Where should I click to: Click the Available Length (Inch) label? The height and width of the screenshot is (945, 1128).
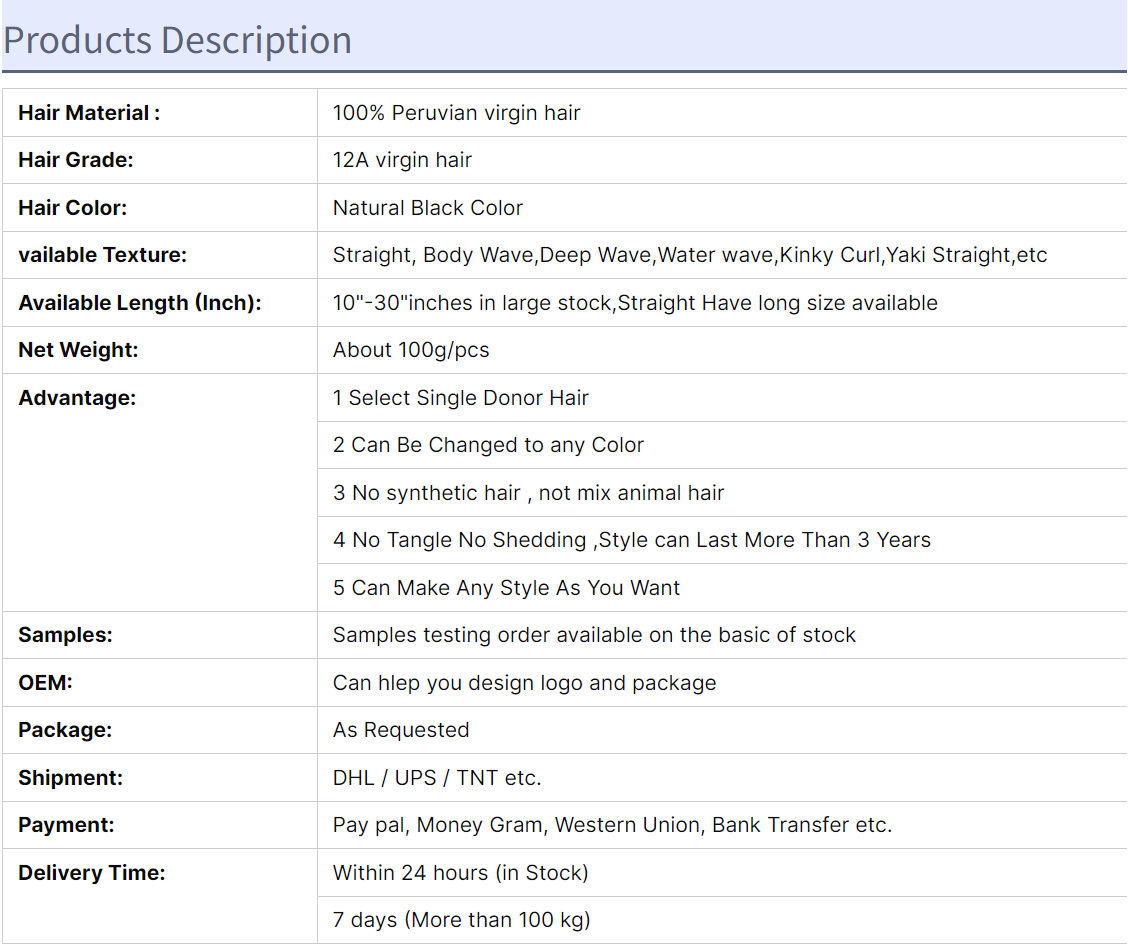point(140,303)
